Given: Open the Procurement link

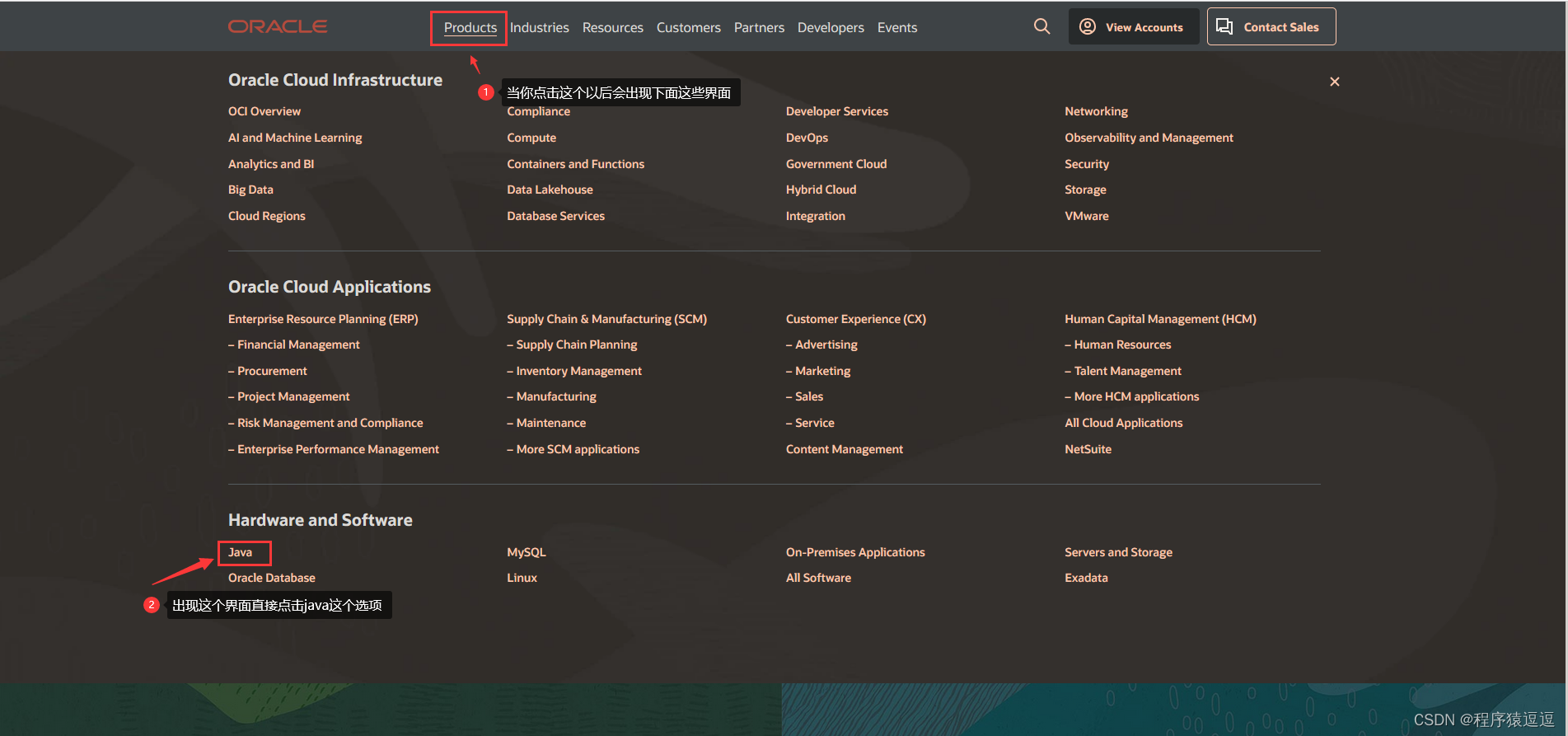Looking at the screenshot, I should (x=268, y=371).
